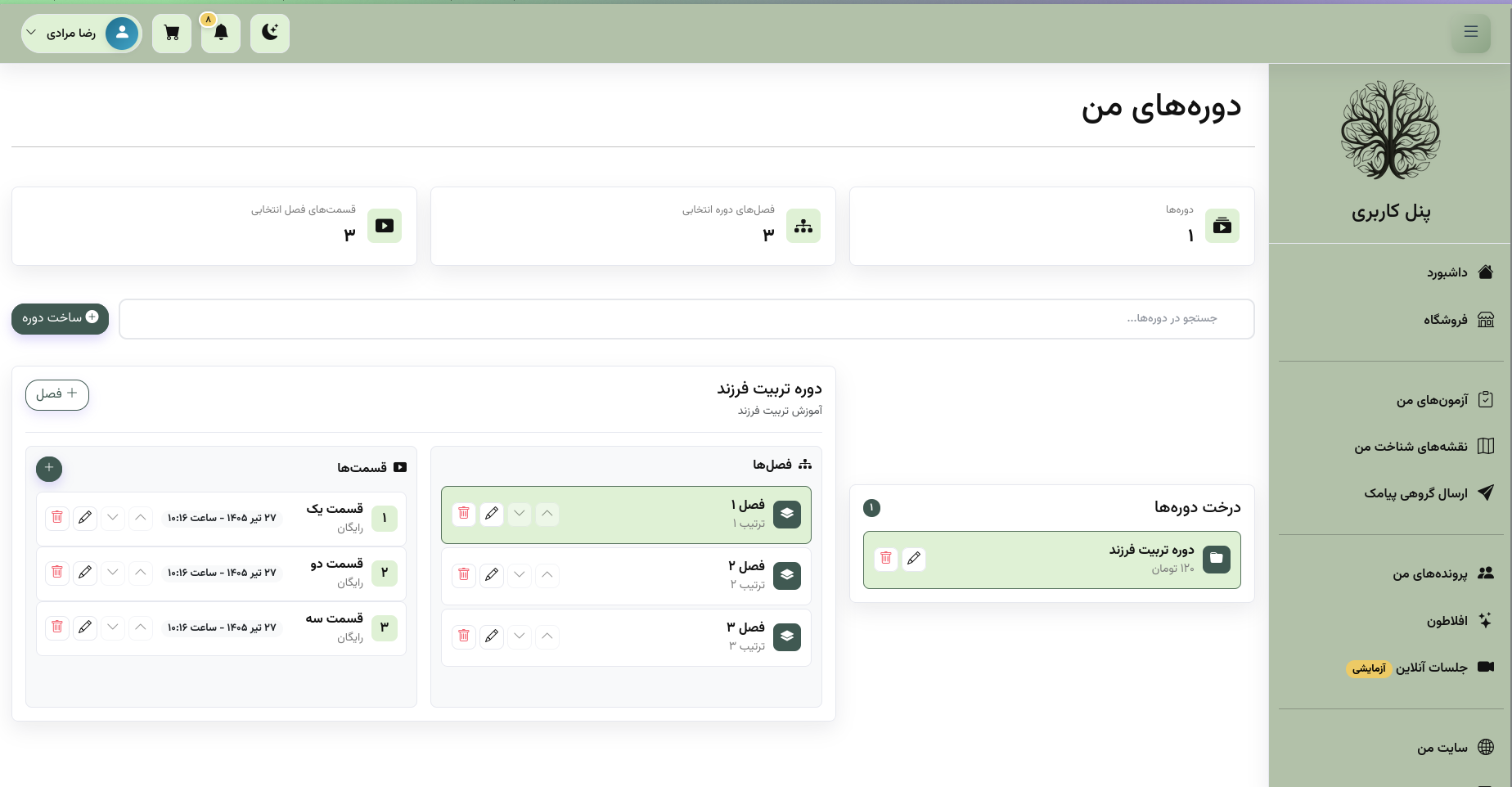Click the ساخت دوره button
This screenshot has width=1512, height=787.
(60, 318)
